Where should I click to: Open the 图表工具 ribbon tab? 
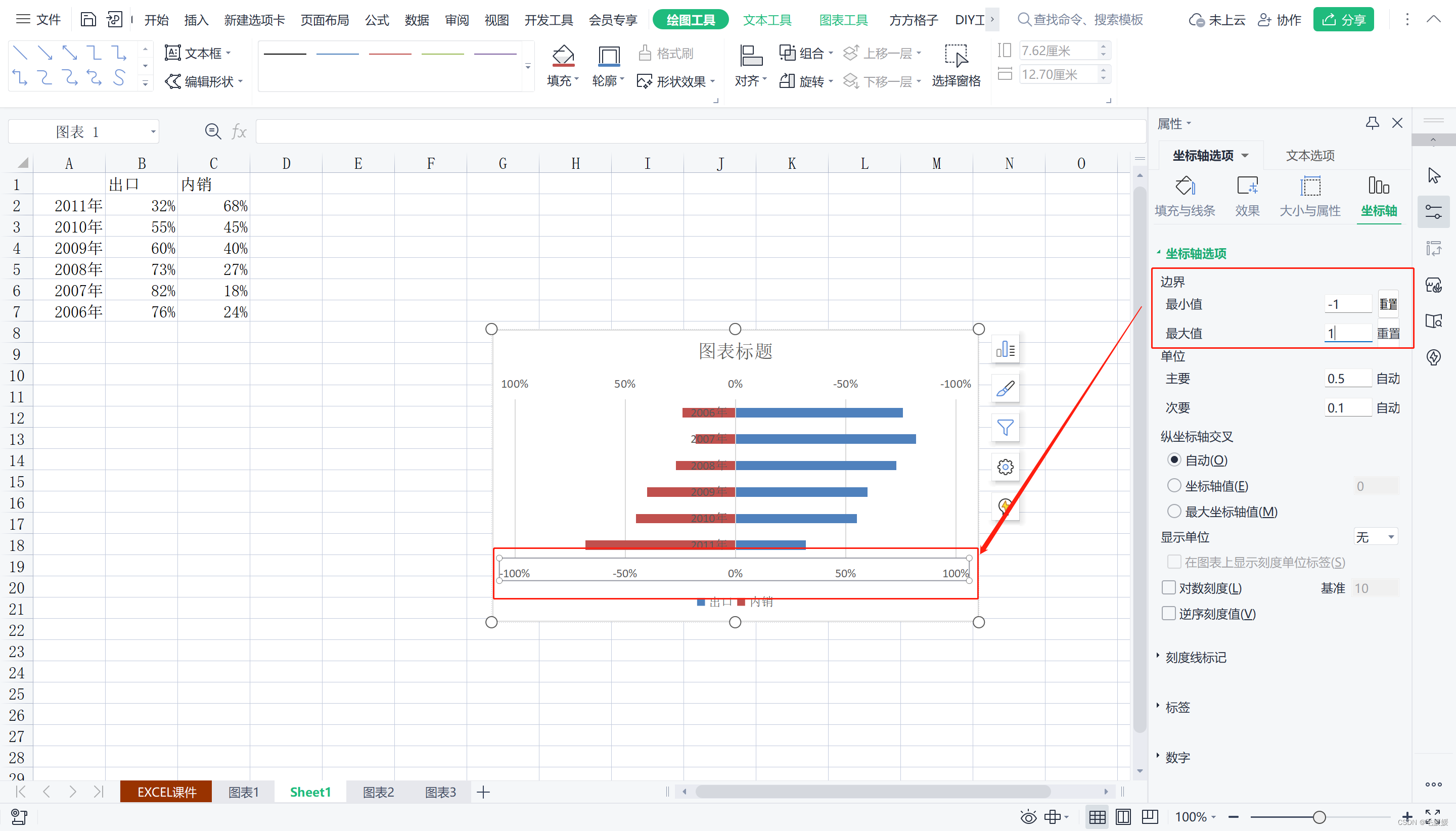[843, 20]
